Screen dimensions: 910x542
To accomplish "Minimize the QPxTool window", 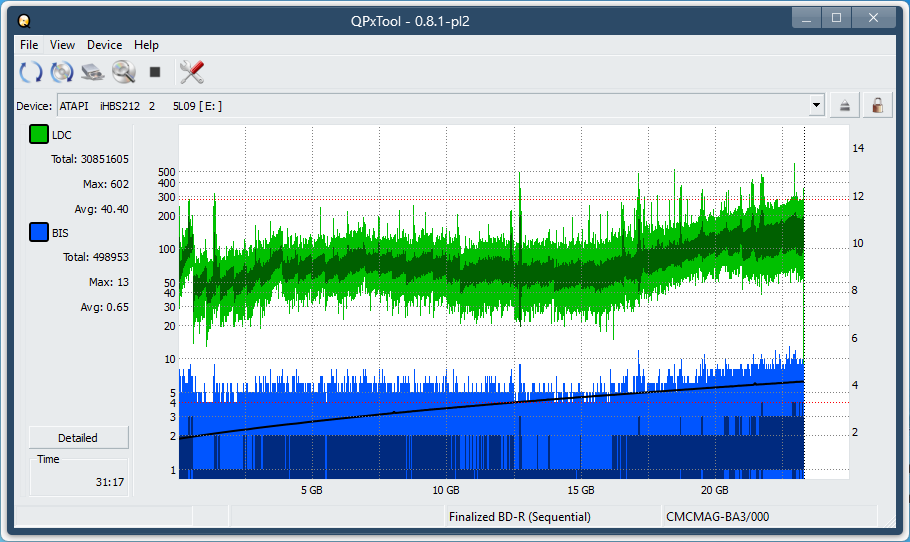I will click(x=806, y=18).
